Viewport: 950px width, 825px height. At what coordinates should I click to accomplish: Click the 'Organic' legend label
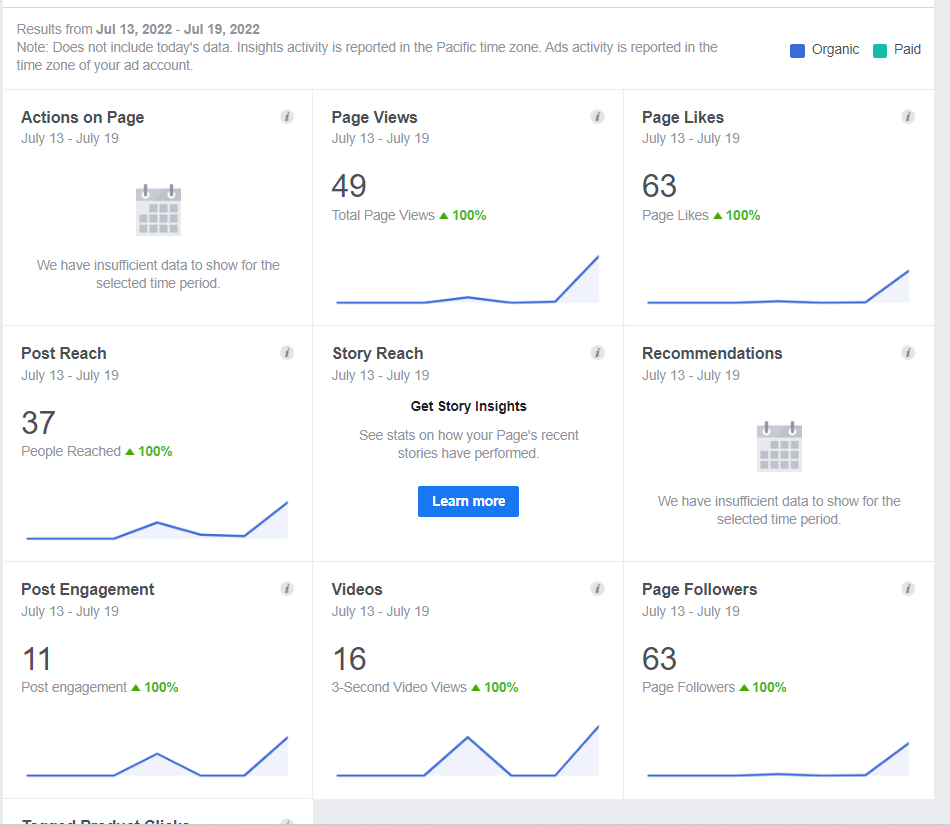[x=835, y=50]
